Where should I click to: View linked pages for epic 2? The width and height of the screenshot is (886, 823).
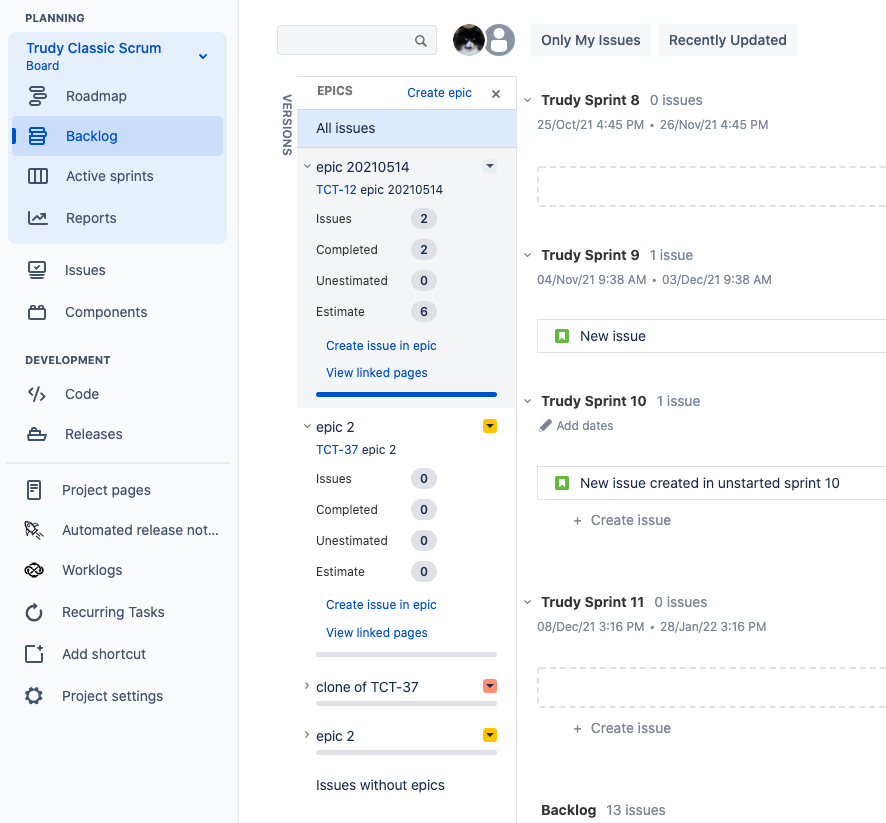[x=376, y=633]
